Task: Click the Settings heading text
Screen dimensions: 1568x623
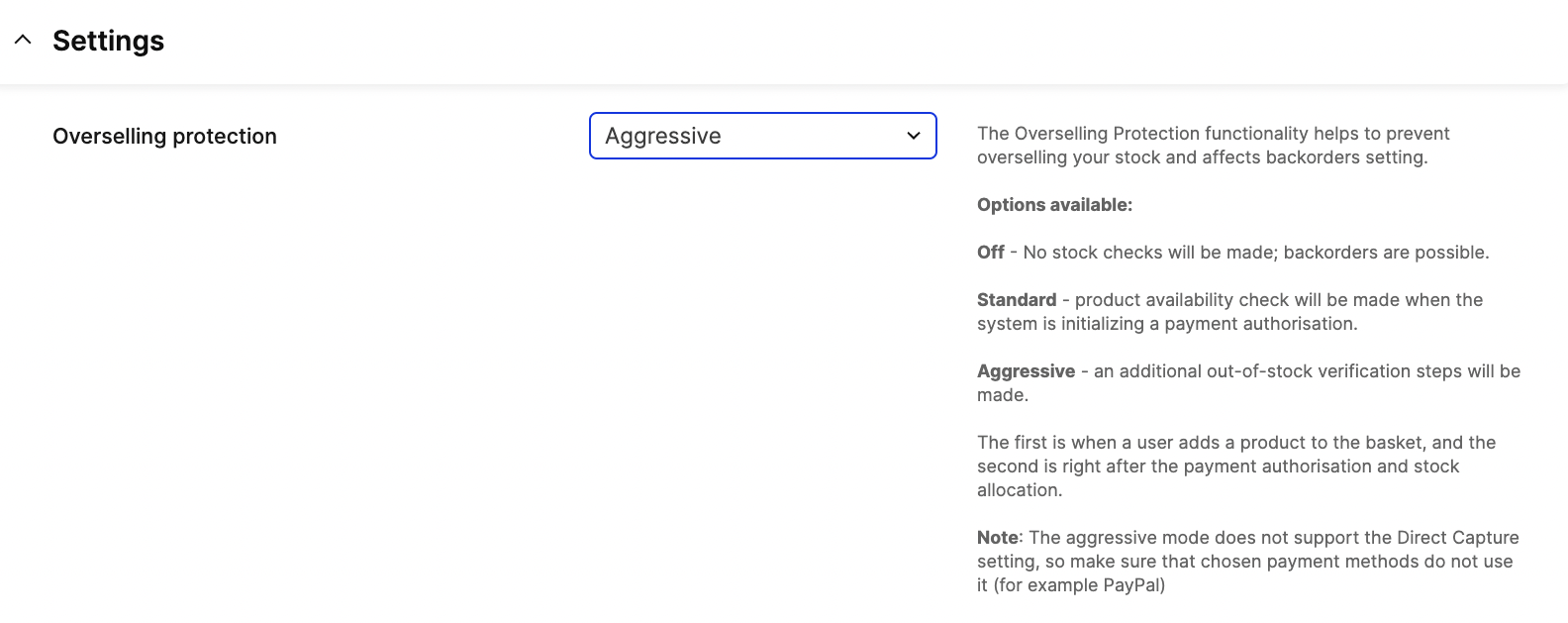Action: point(108,41)
